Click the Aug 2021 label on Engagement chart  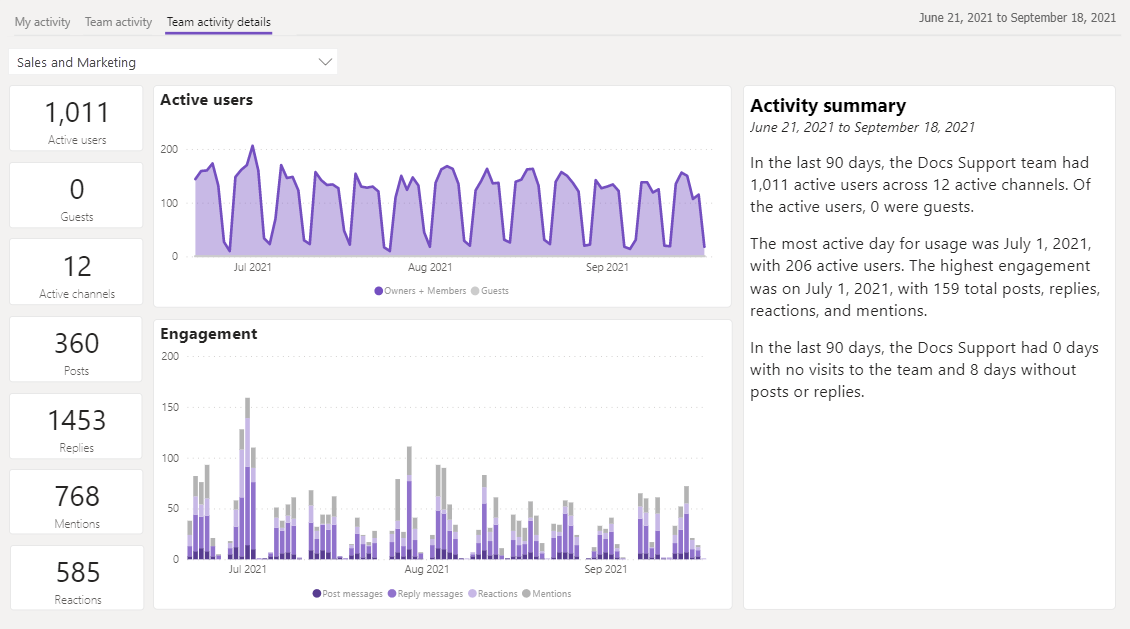(427, 569)
